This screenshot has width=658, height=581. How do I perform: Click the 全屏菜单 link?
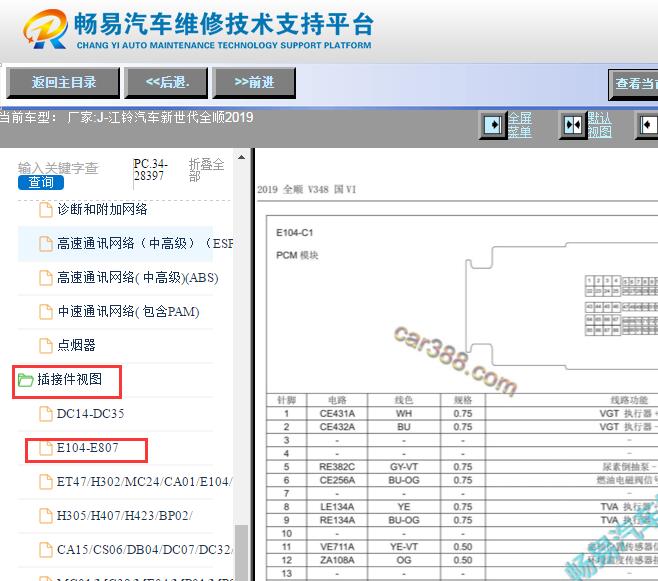520,125
